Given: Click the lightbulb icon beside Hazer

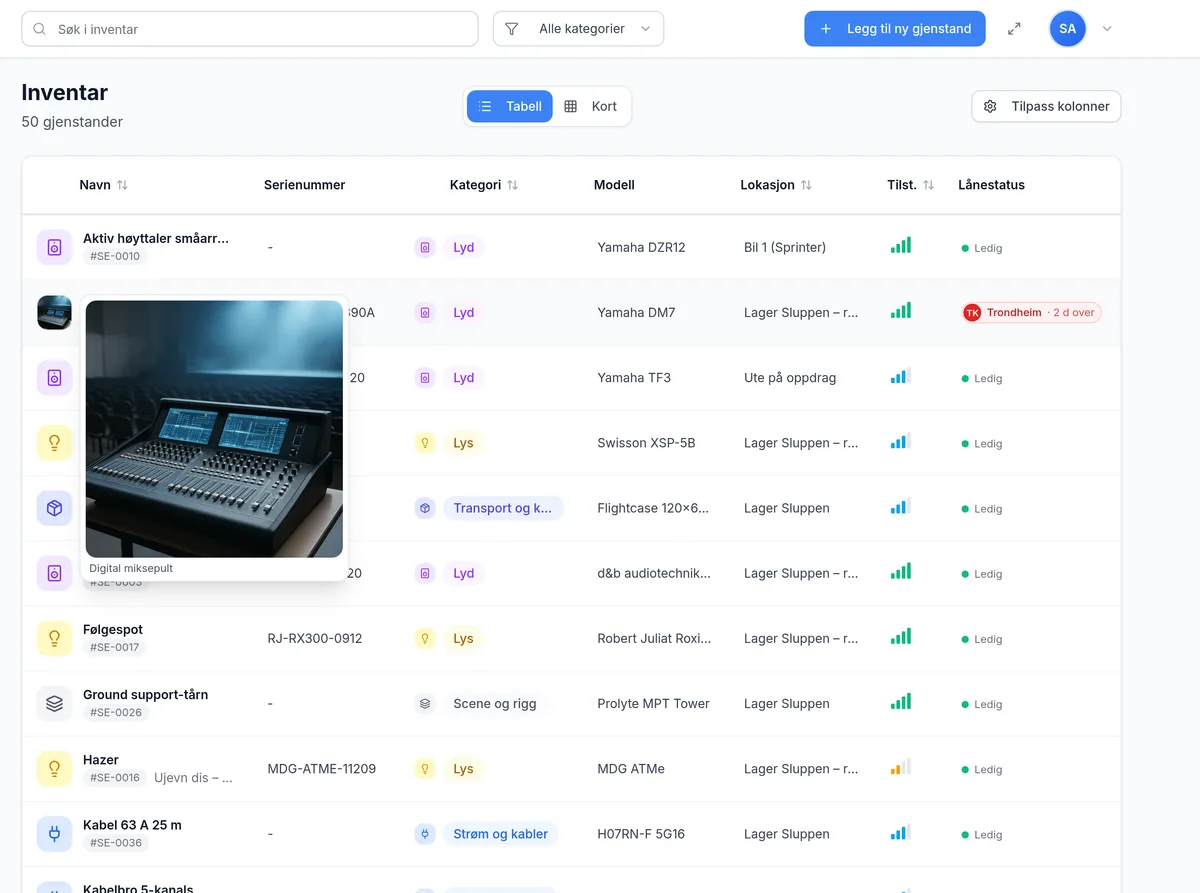Looking at the screenshot, I should tap(54, 768).
